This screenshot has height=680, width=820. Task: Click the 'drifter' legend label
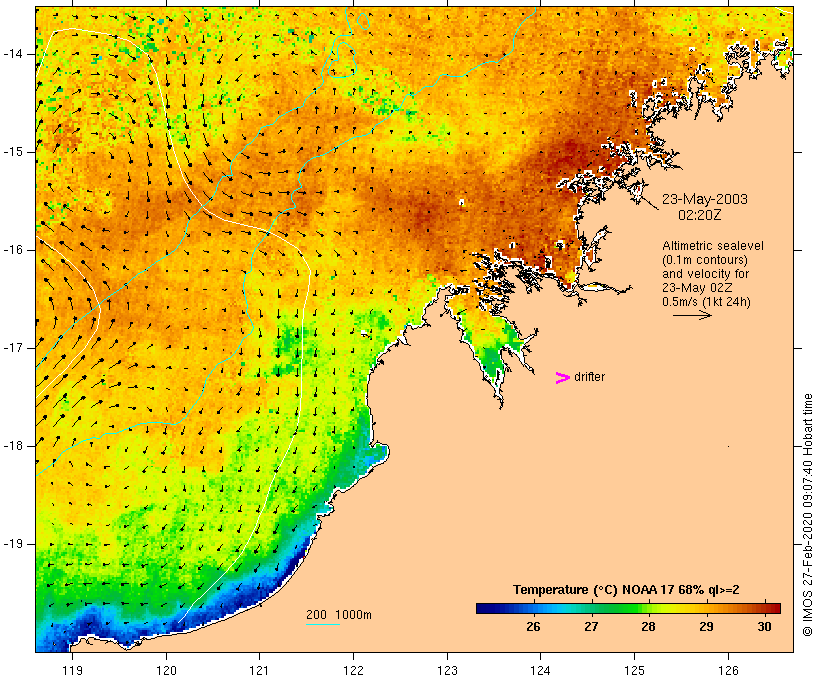tap(589, 377)
